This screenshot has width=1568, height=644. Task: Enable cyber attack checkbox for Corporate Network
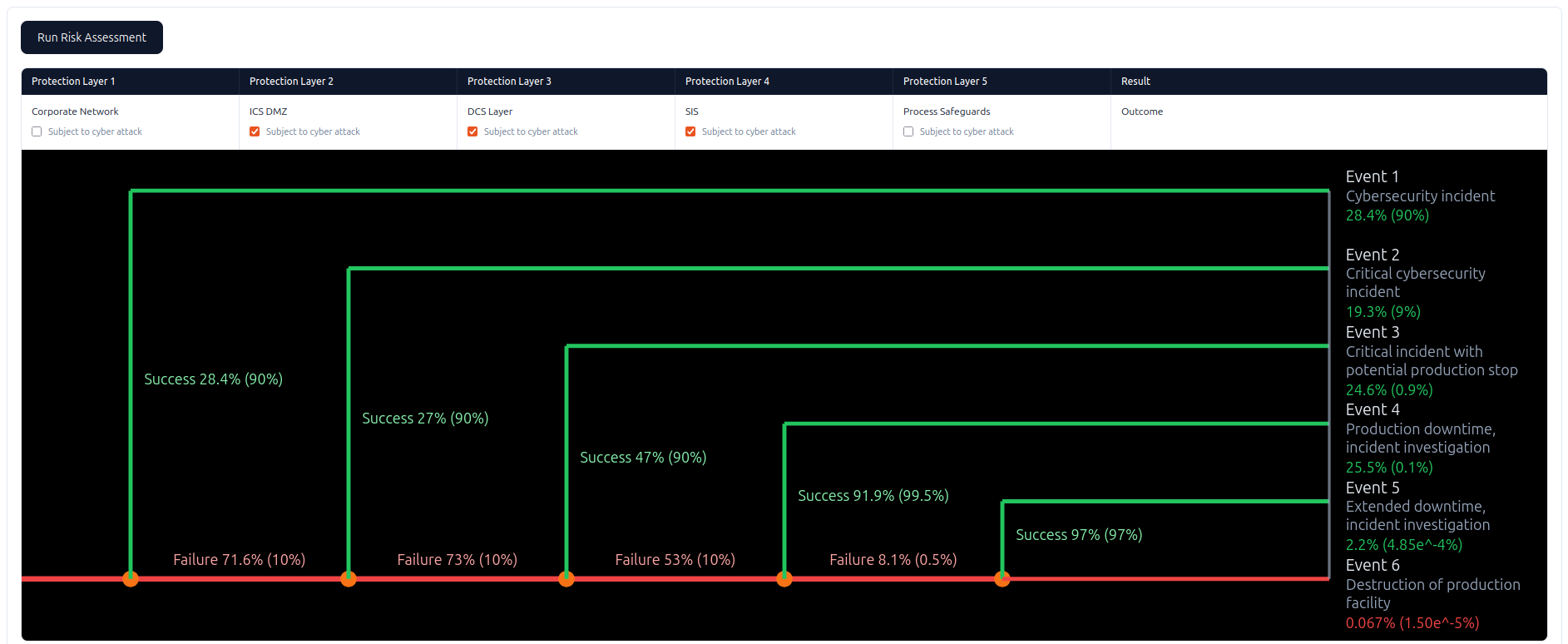coord(37,131)
